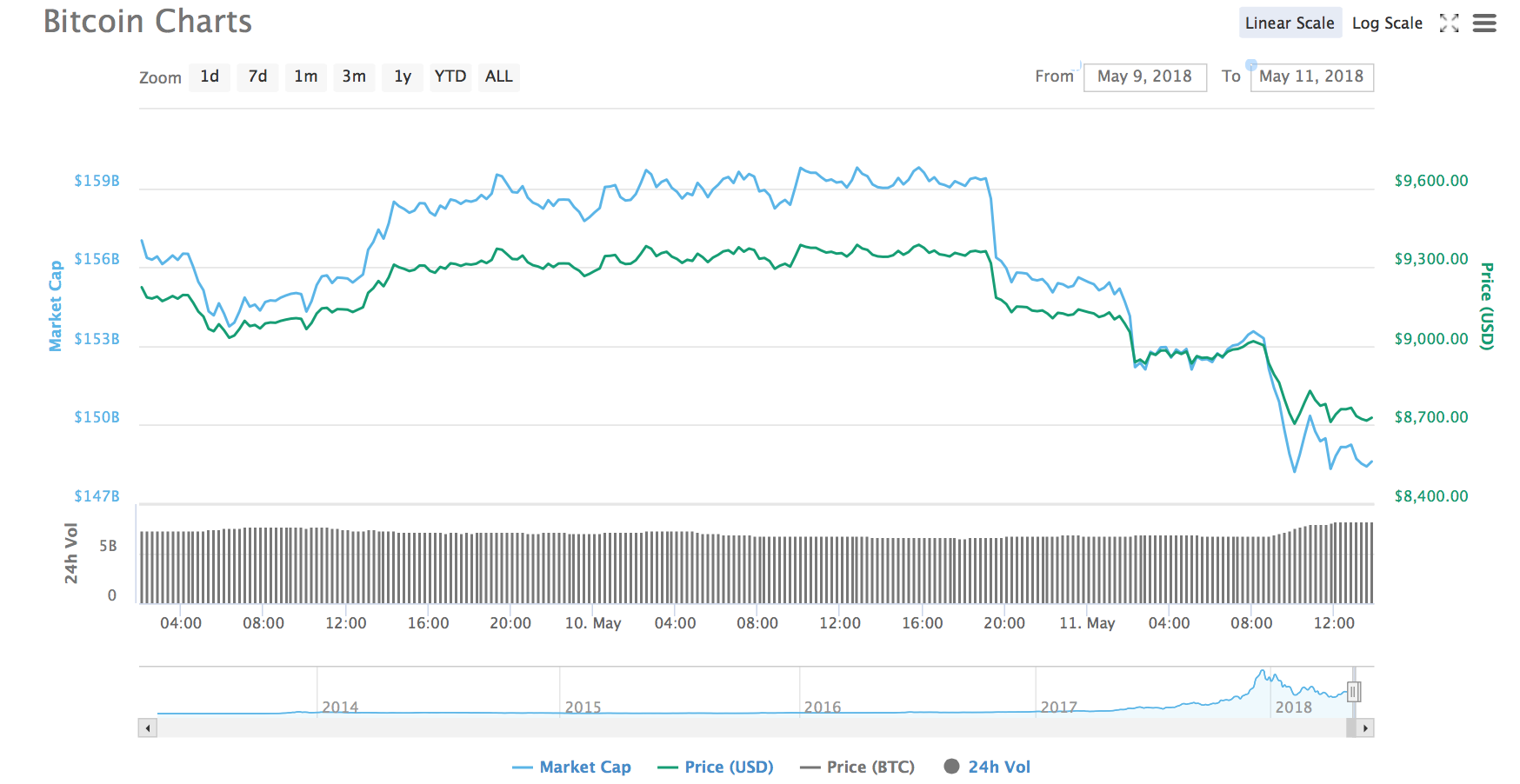Click the 24h Vol axis title
The width and height of the screenshot is (1520, 784).
(x=71, y=553)
